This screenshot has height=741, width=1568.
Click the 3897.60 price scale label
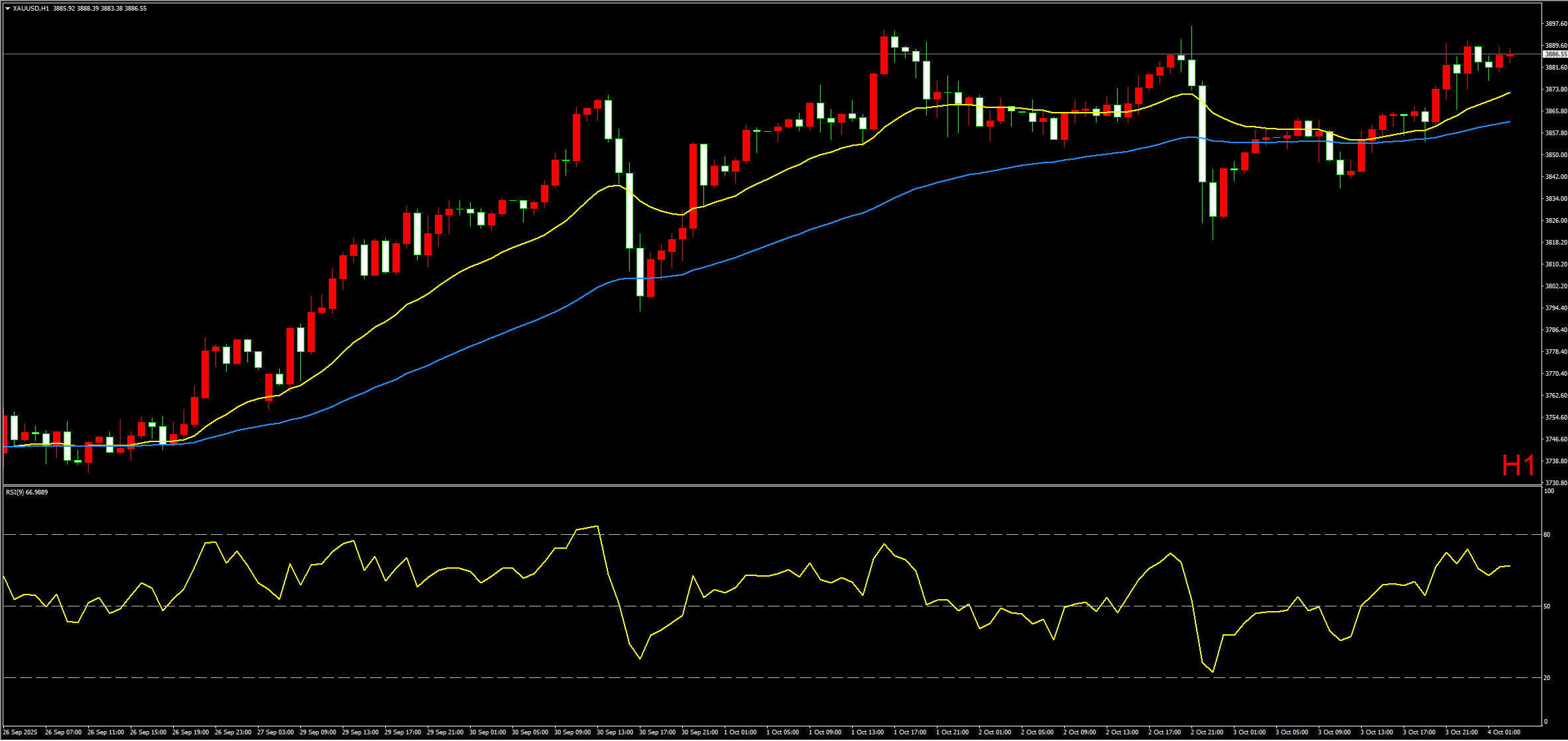[1555, 24]
